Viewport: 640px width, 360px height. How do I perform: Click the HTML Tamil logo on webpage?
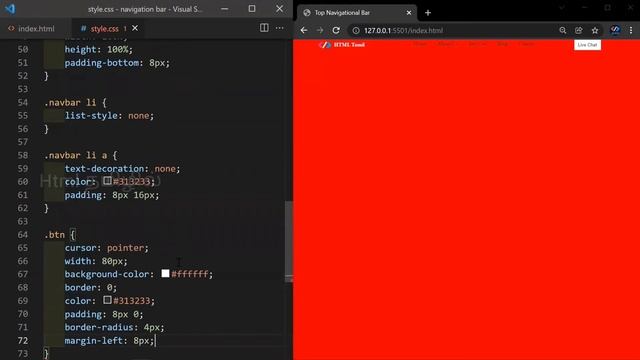click(342, 44)
